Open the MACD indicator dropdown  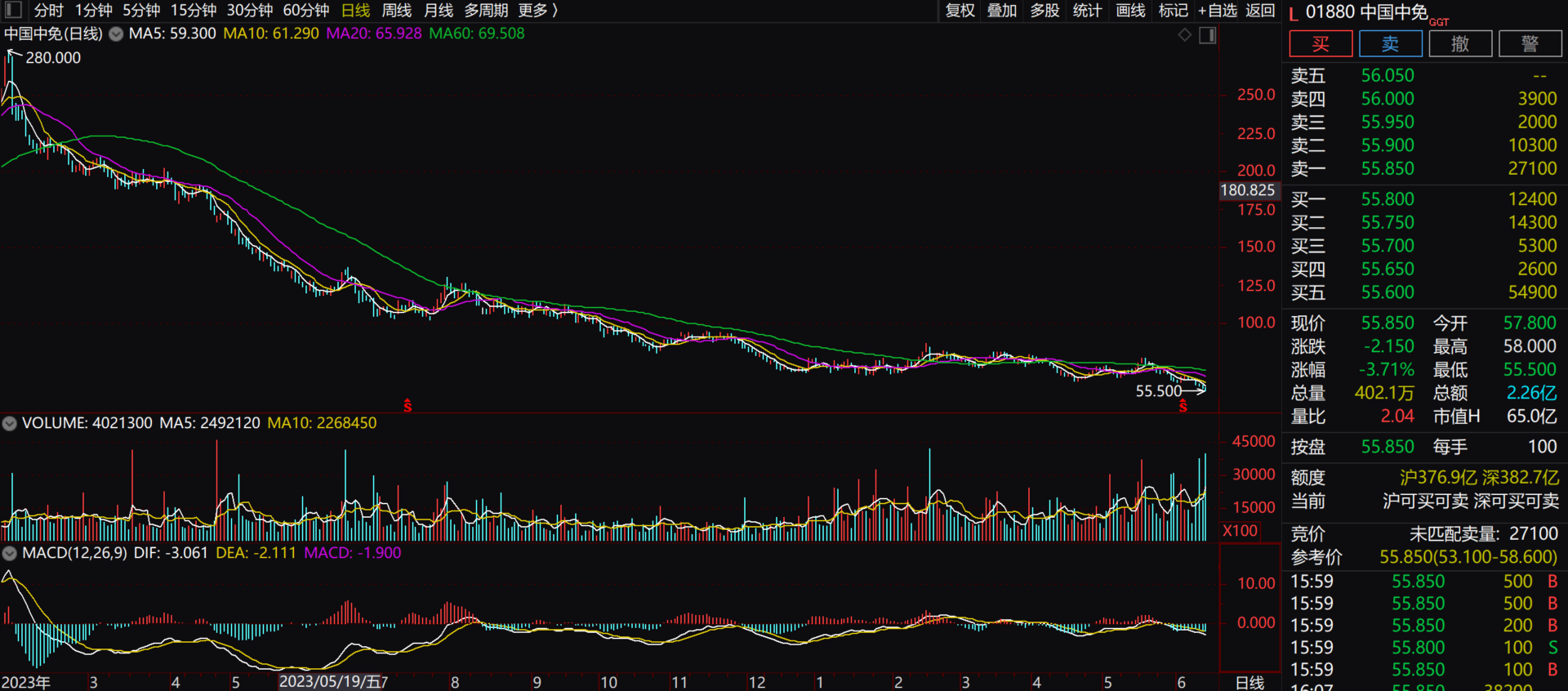pyautogui.click(x=10, y=553)
